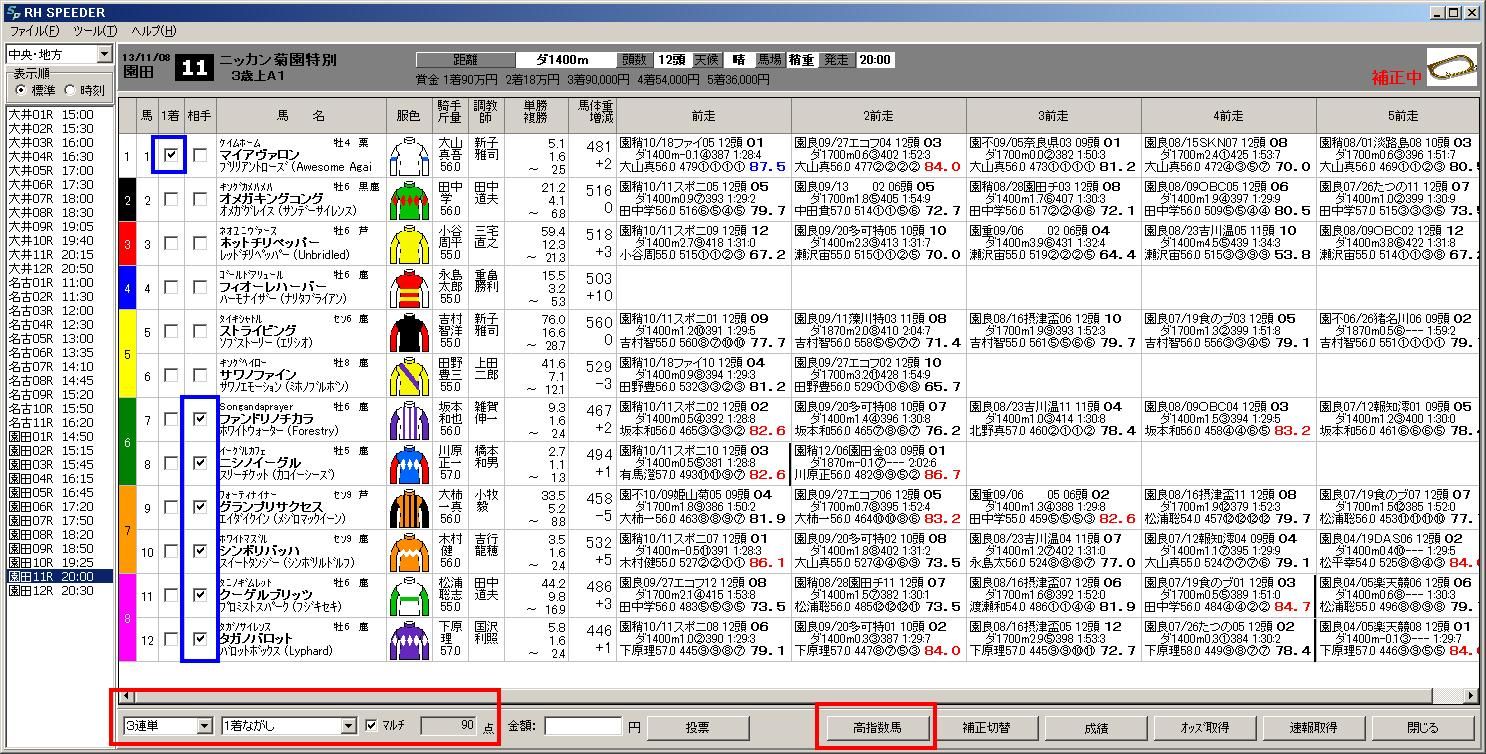Click the ニッカン菊園特別 race title
The width and height of the screenshot is (1486, 754).
(x=277, y=60)
